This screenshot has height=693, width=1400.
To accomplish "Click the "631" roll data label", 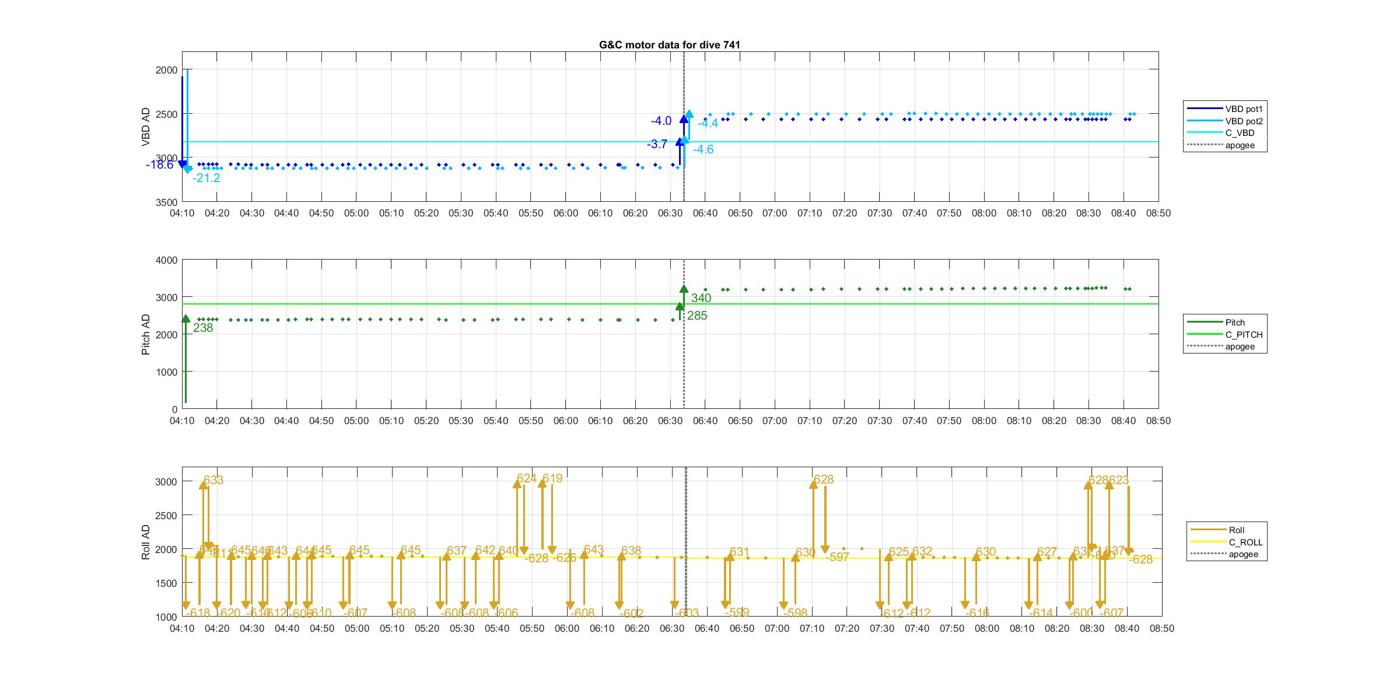I will pyautogui.click(x=740, y=552).
